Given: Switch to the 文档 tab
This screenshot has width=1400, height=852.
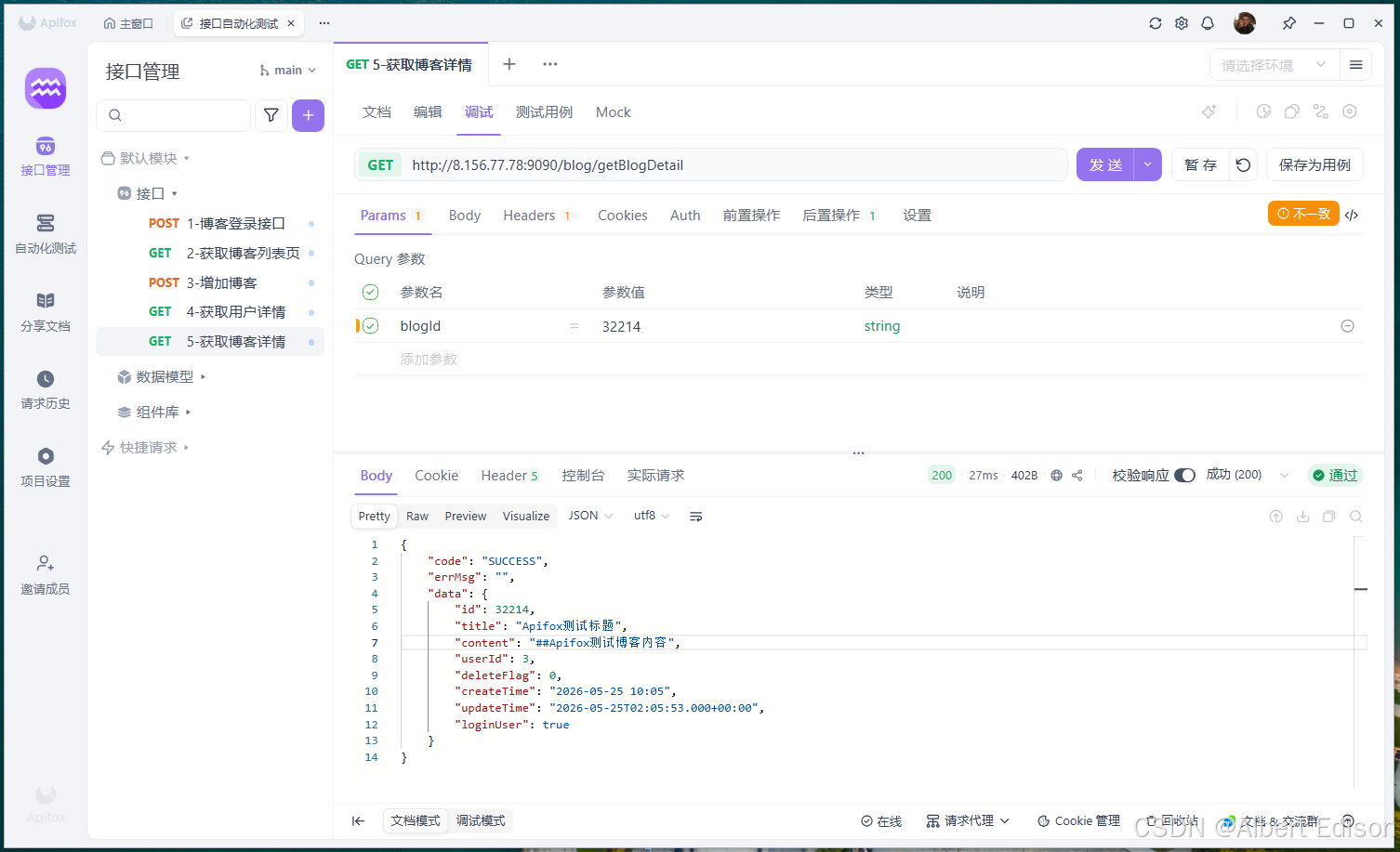Looking at the screenshot, I should 376,112.
